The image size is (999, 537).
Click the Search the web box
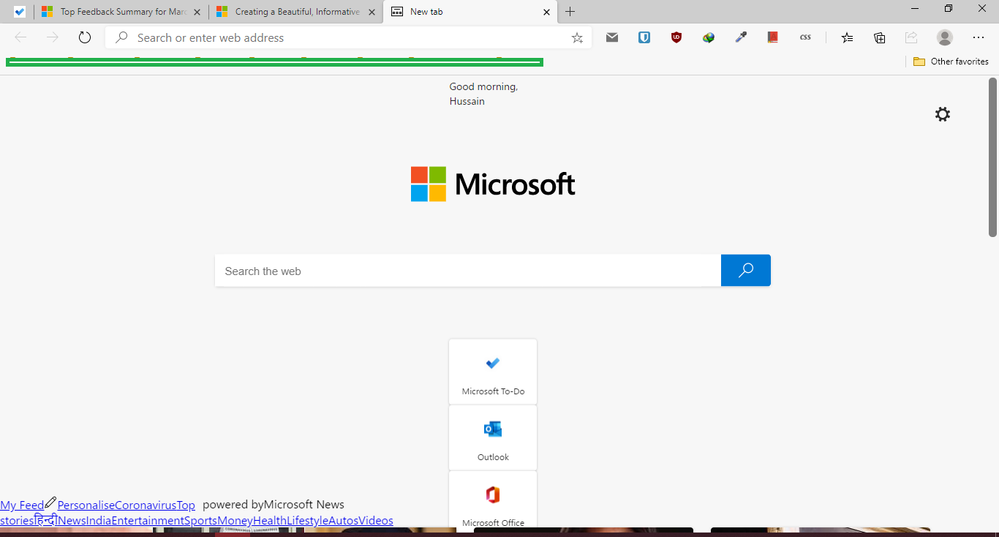click(x=468, y=271)
